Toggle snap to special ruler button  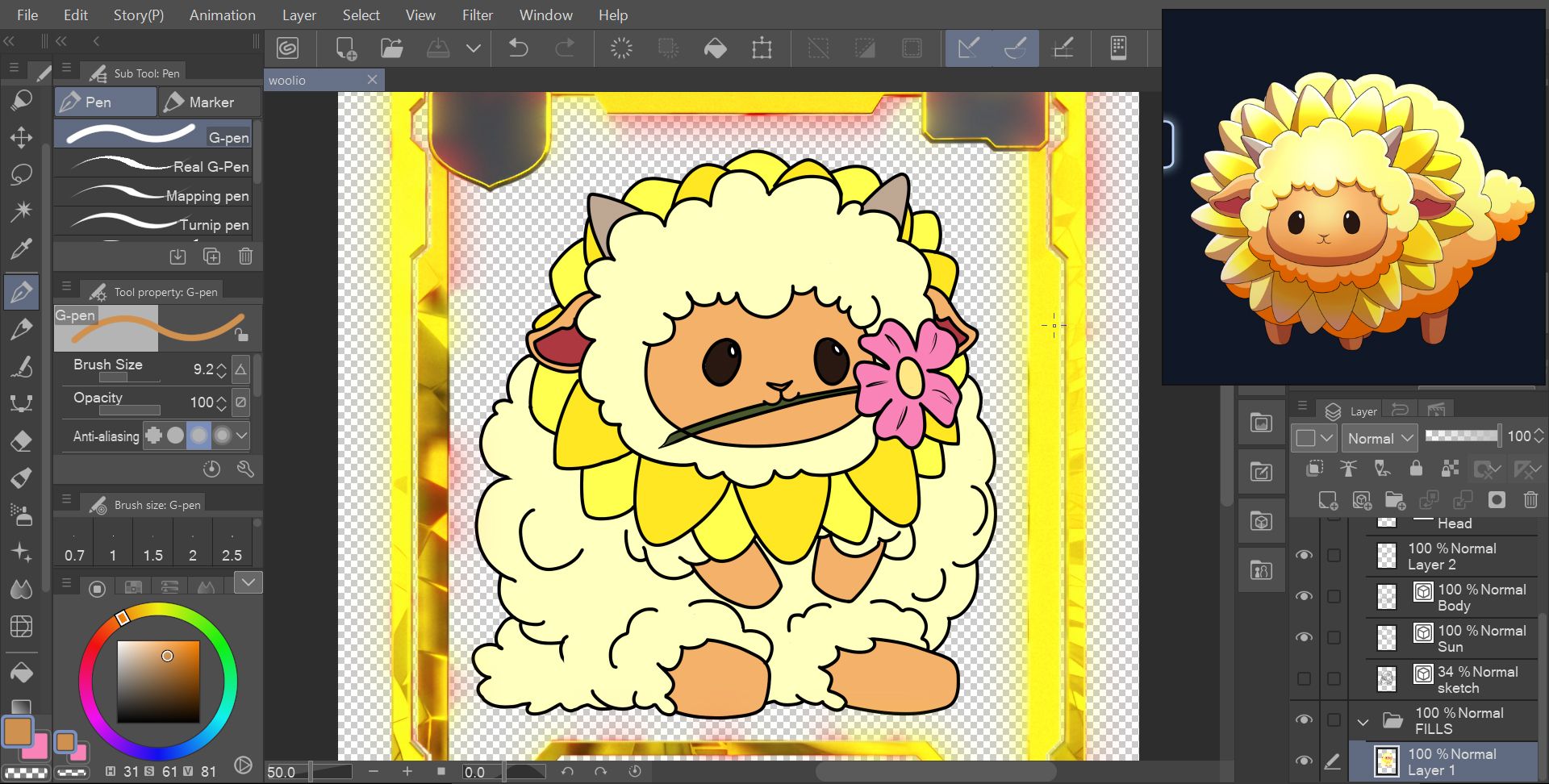(x=1015, y=48)
